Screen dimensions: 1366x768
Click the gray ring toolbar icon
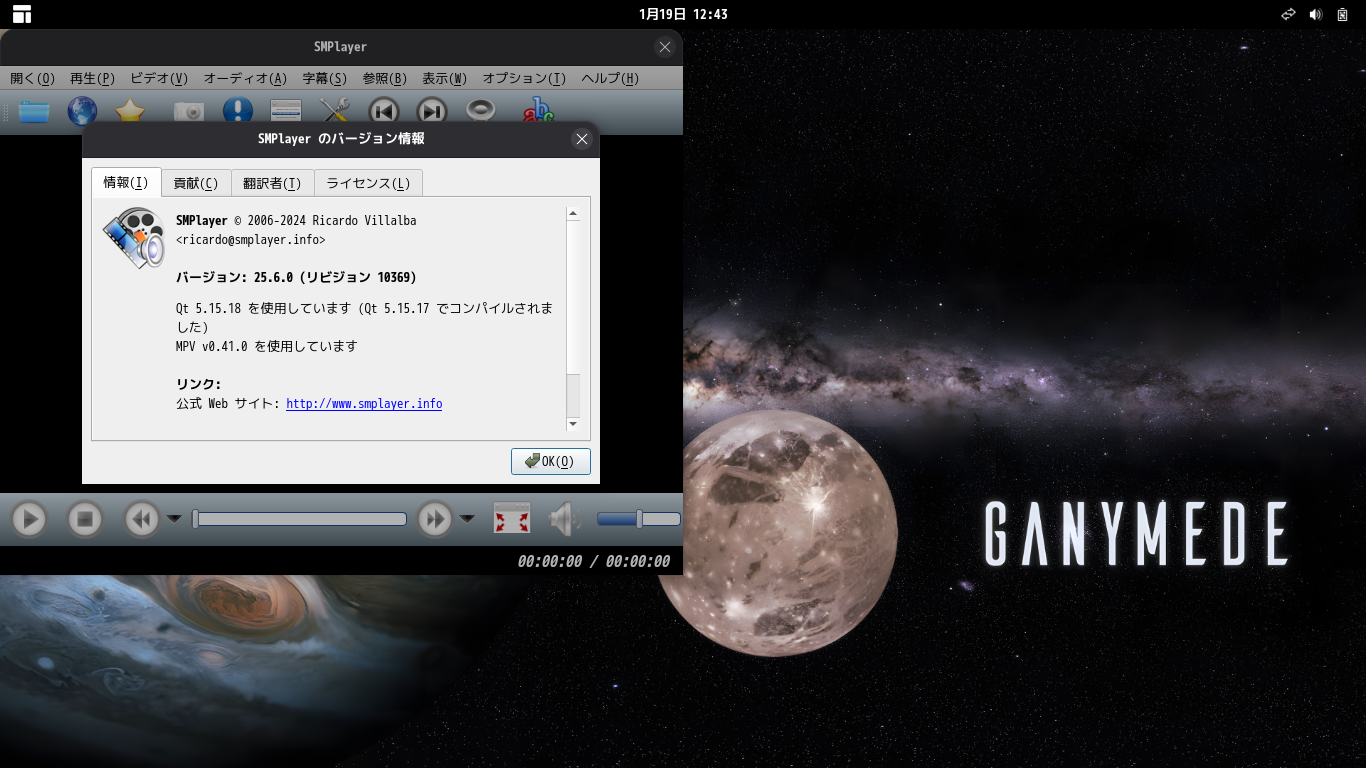[481, 111]
